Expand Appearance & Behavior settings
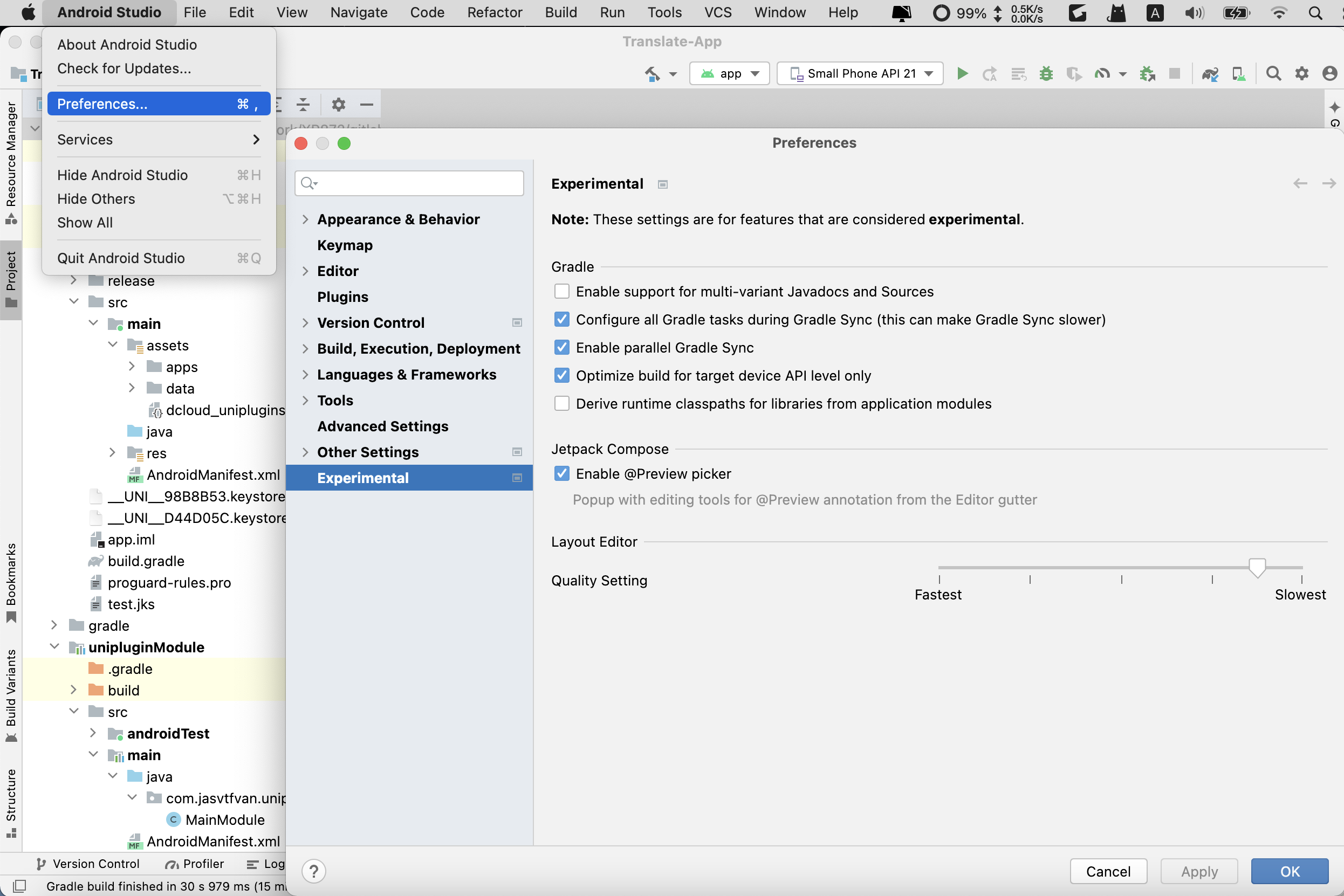The height and width of the screenshot is (896, 1344). [x=305, y=219]
